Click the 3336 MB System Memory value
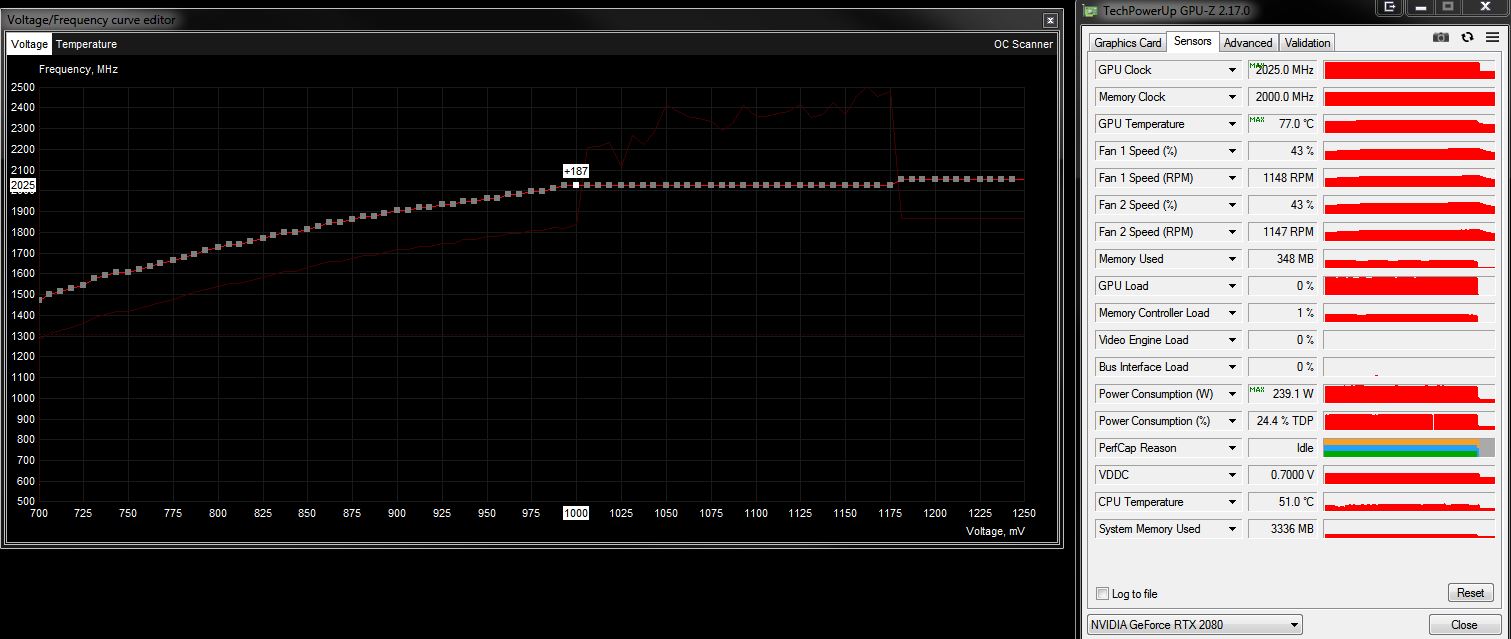The height and width of the screenshot is (639, 1511). click(1282, 529)
